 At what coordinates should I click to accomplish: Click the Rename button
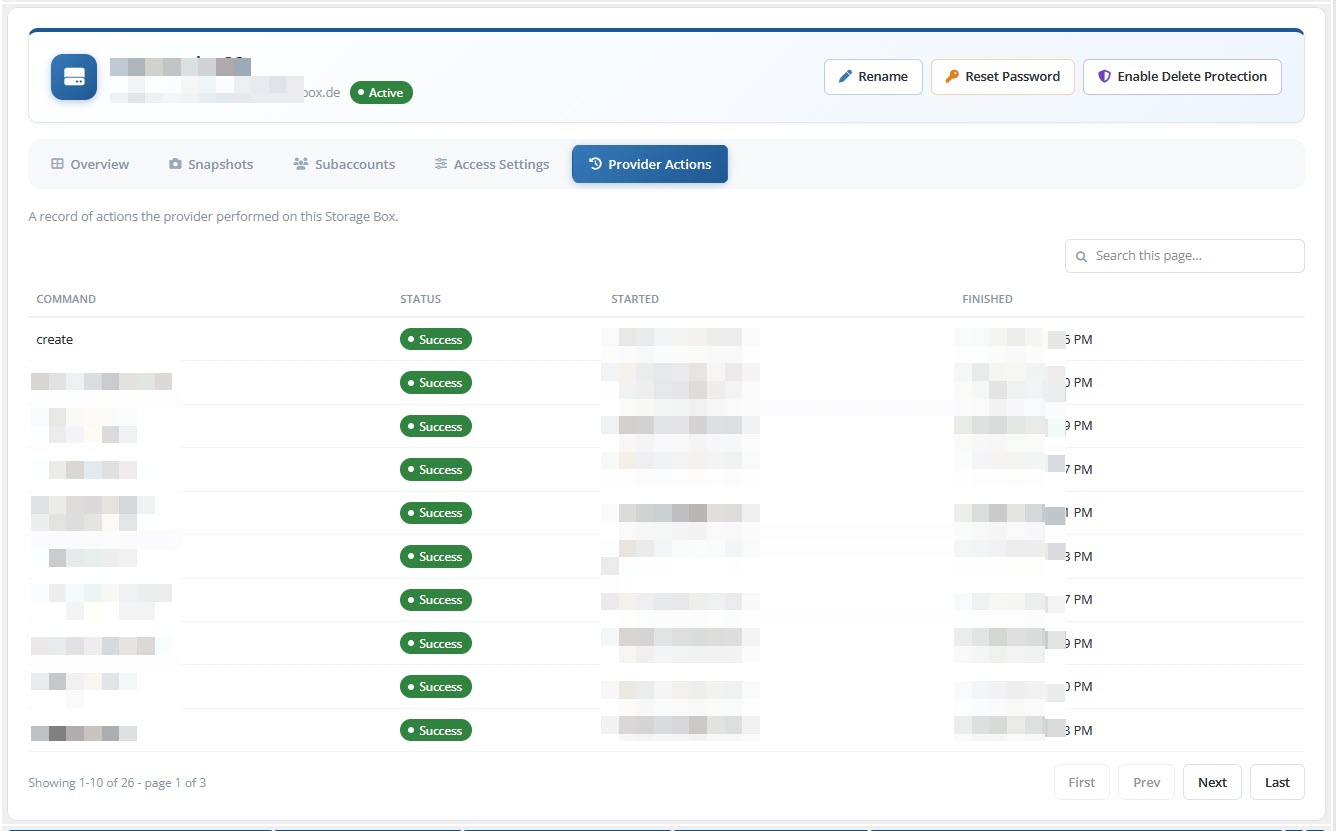click(x=873, y=77)
